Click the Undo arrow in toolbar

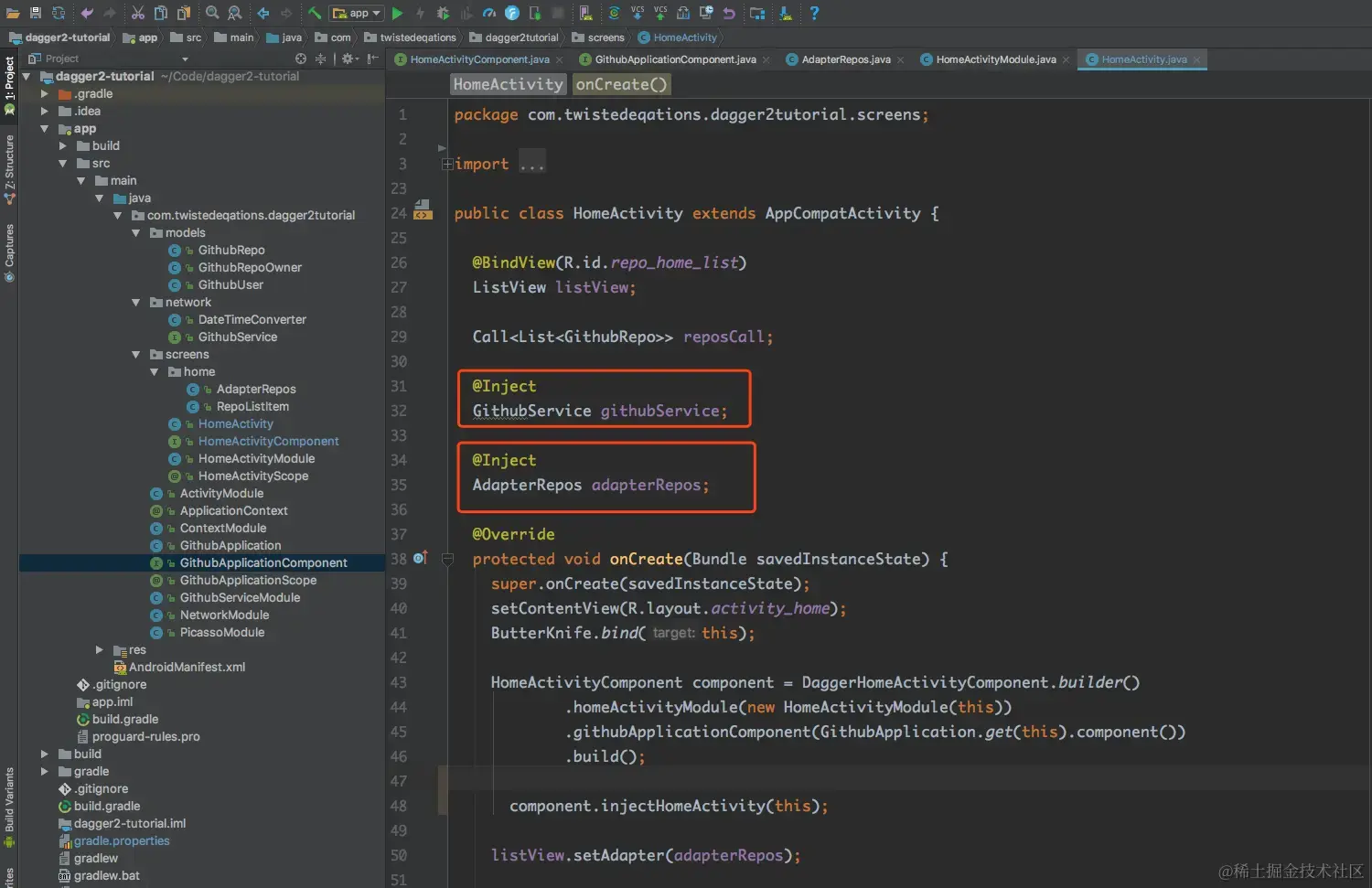87,13
